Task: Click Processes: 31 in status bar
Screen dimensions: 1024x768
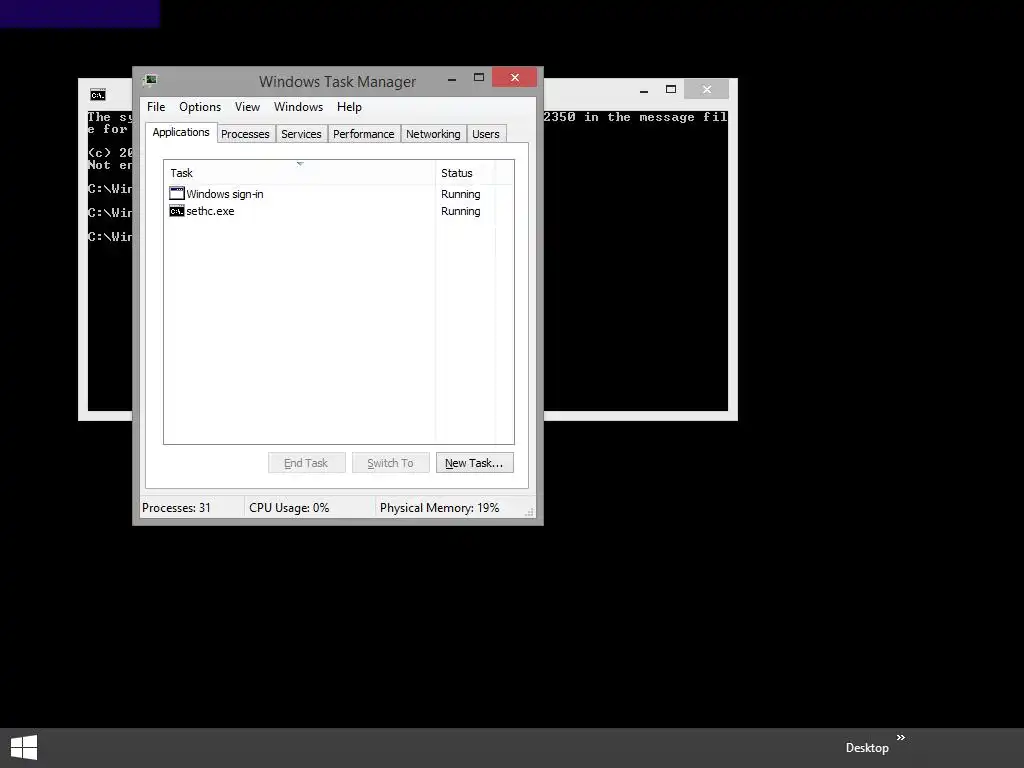Action: pyautogui.click(x=176, y=507)
